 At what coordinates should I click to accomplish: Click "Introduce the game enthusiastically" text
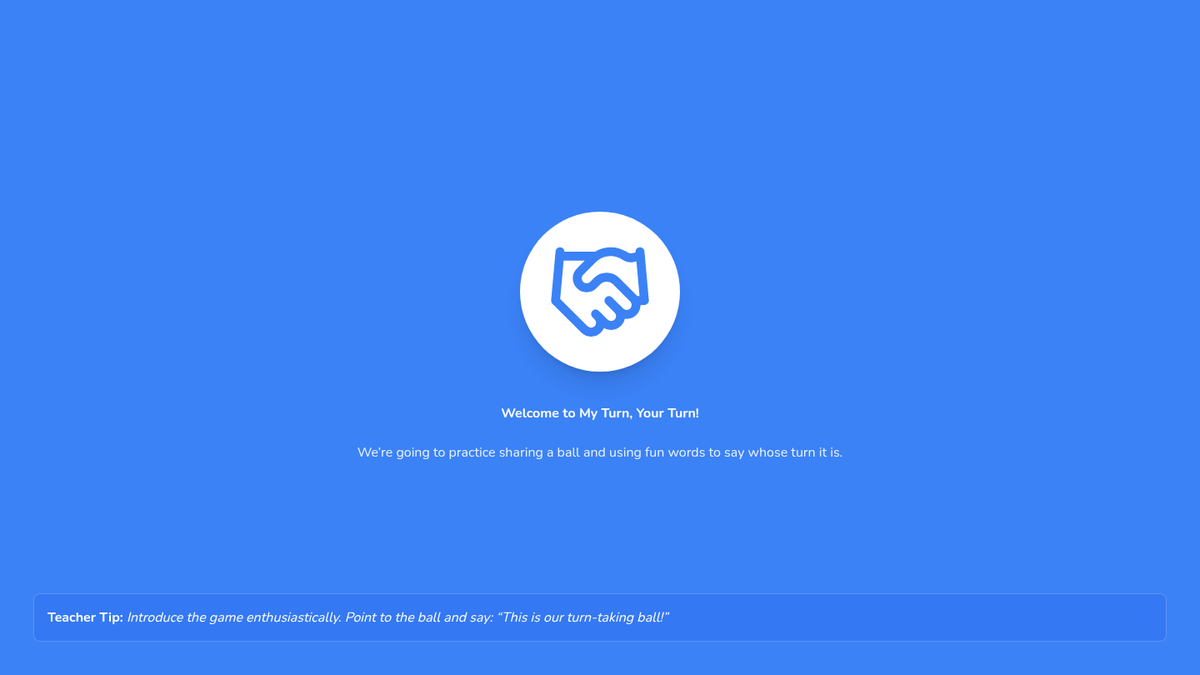pyautogui.click(x=234, y=617)
